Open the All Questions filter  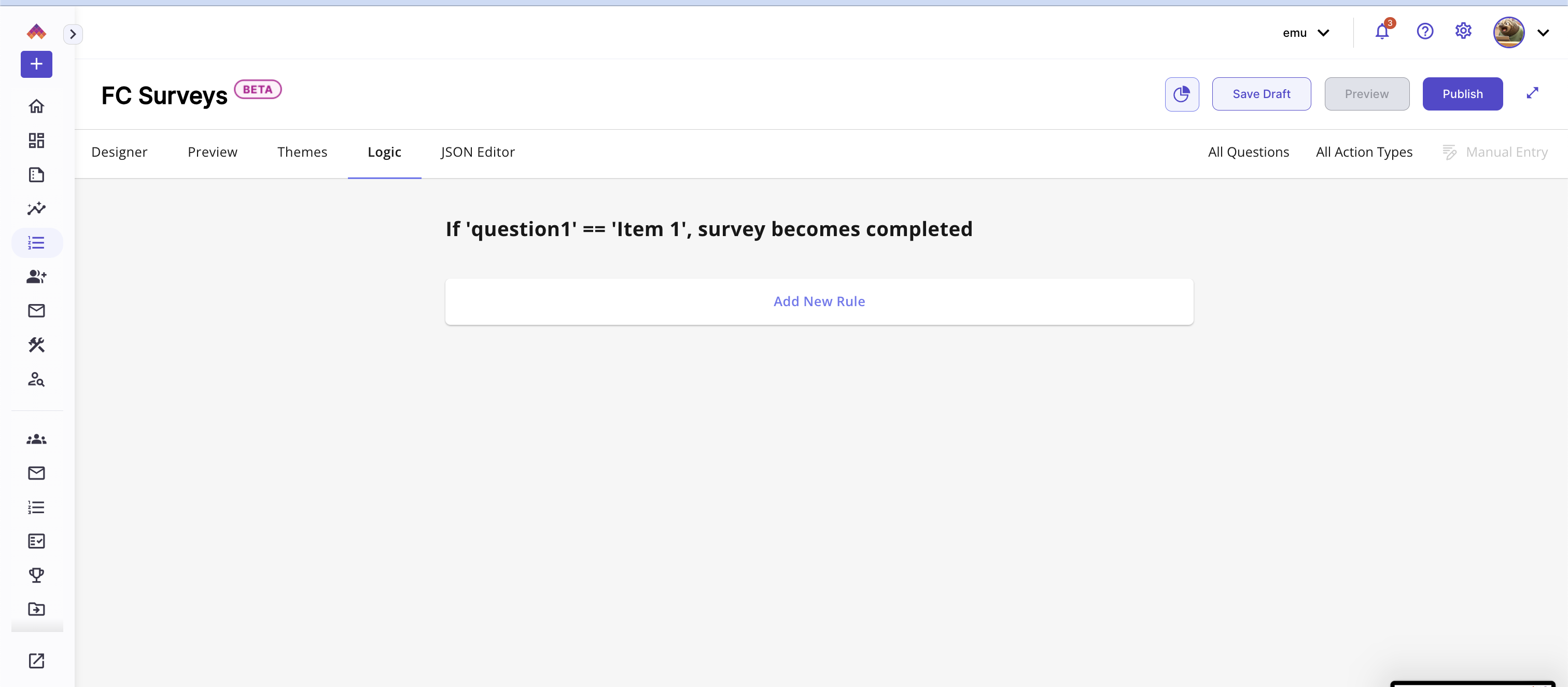[1249, 152]
